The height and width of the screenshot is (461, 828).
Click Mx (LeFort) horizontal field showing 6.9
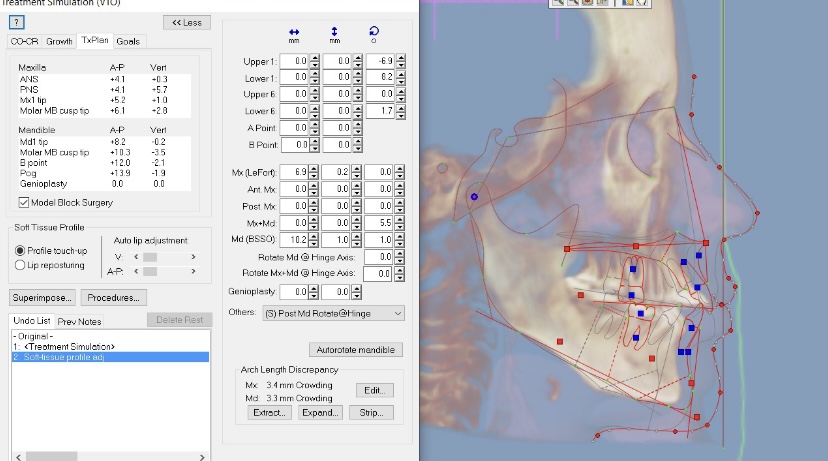coord(294,172)
